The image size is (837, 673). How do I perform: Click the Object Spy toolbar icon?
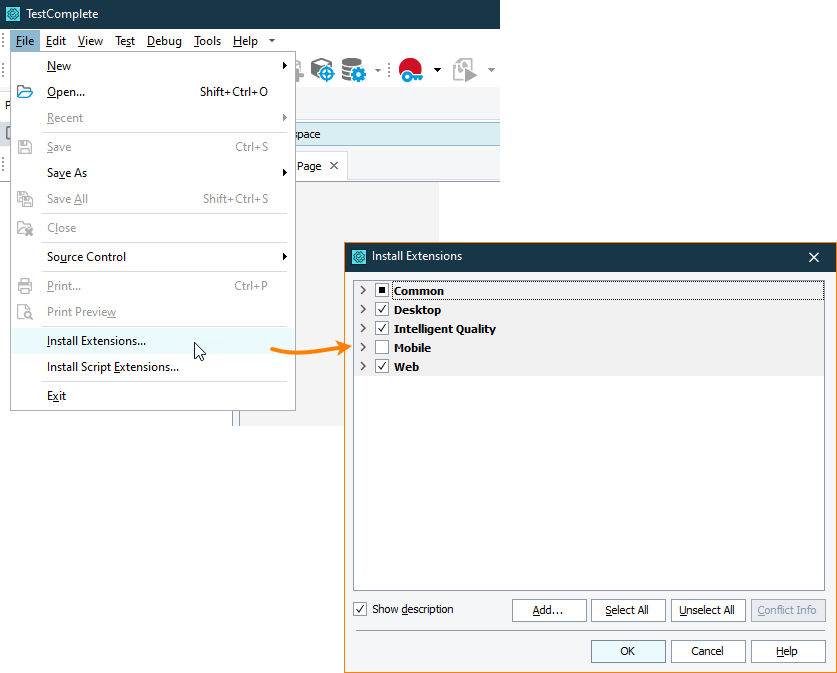coord(322,70)
